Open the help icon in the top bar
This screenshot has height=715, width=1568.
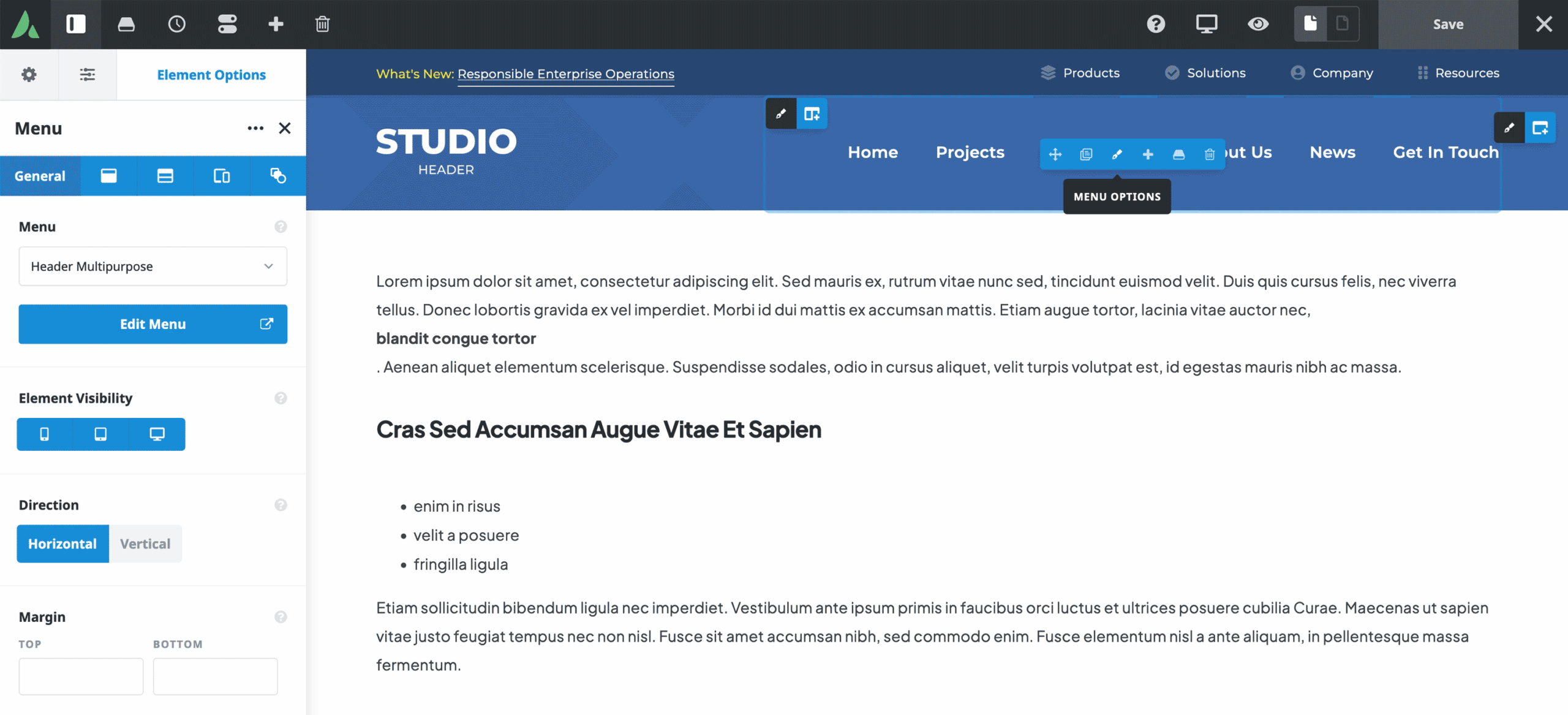pos(1155,25)
